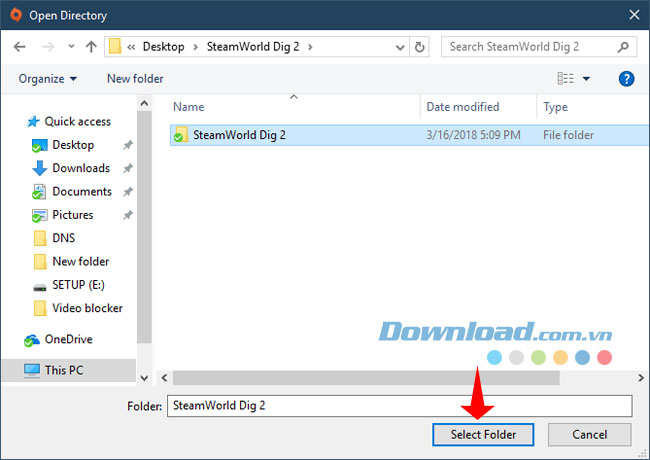The image size is (650, 460).
Task: Click the OneDrive cloud icon
Action: (32, 341)
